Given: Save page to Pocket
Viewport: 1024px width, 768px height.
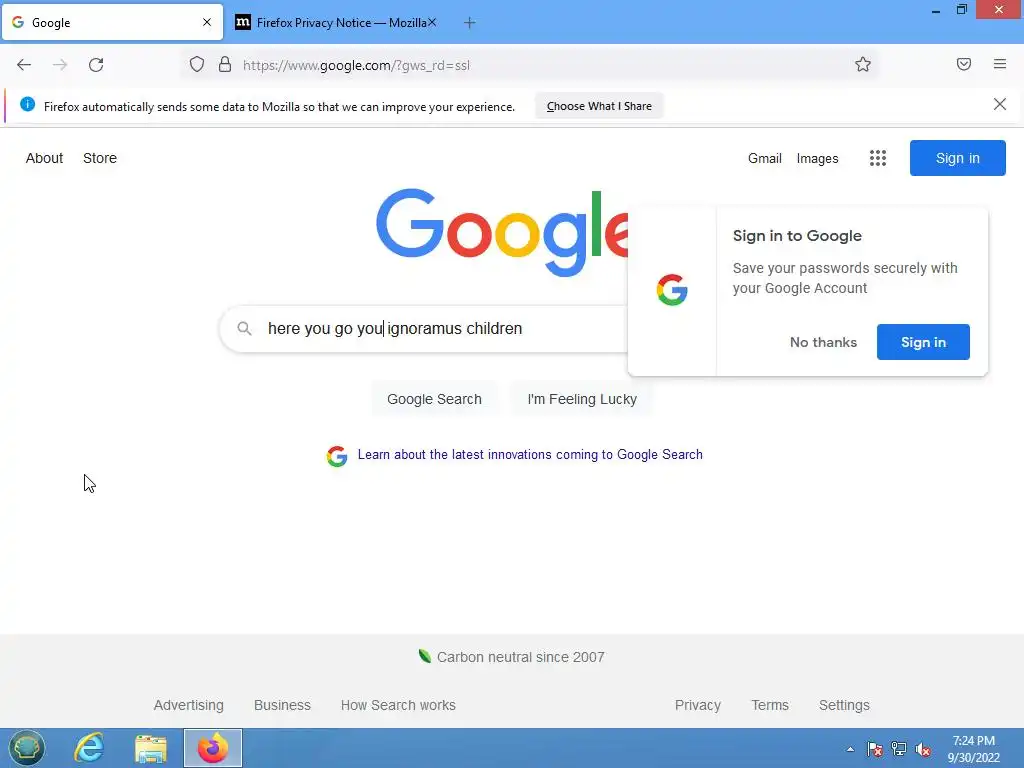Looking at the screenshot, I should click(x=963, y=64).
